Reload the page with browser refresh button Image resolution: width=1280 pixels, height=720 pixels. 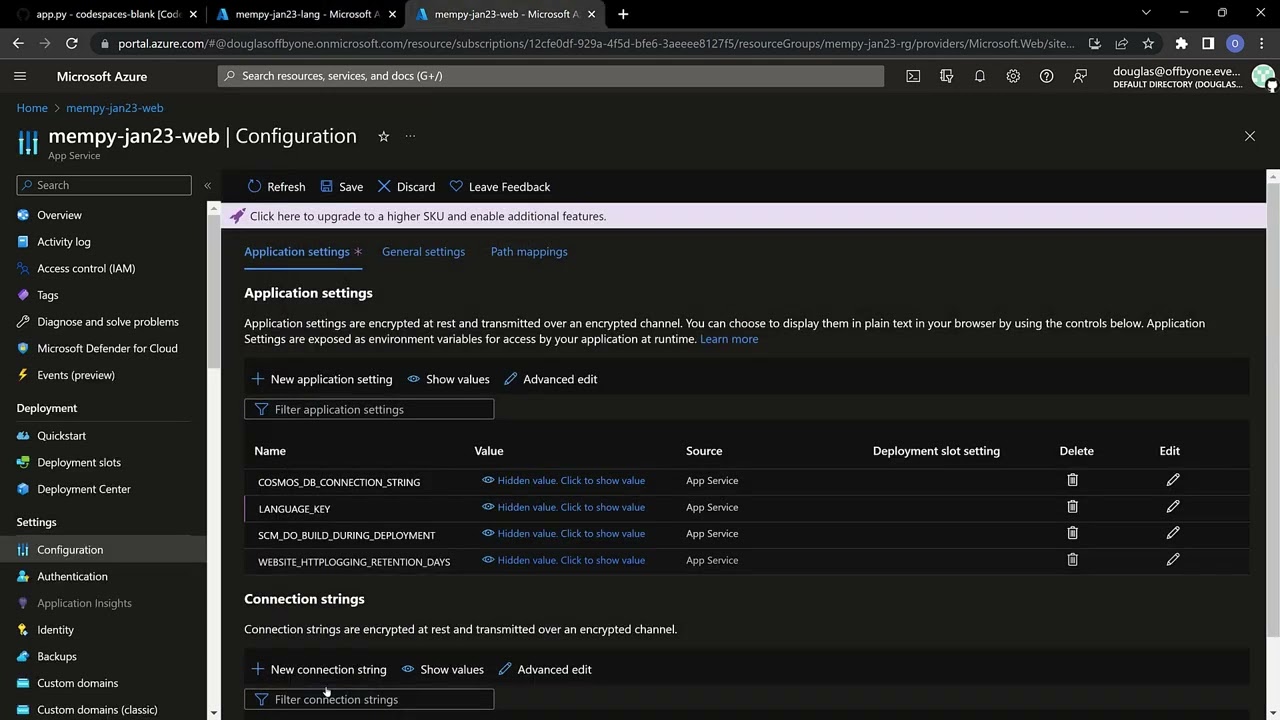click(x=72, y=44)
